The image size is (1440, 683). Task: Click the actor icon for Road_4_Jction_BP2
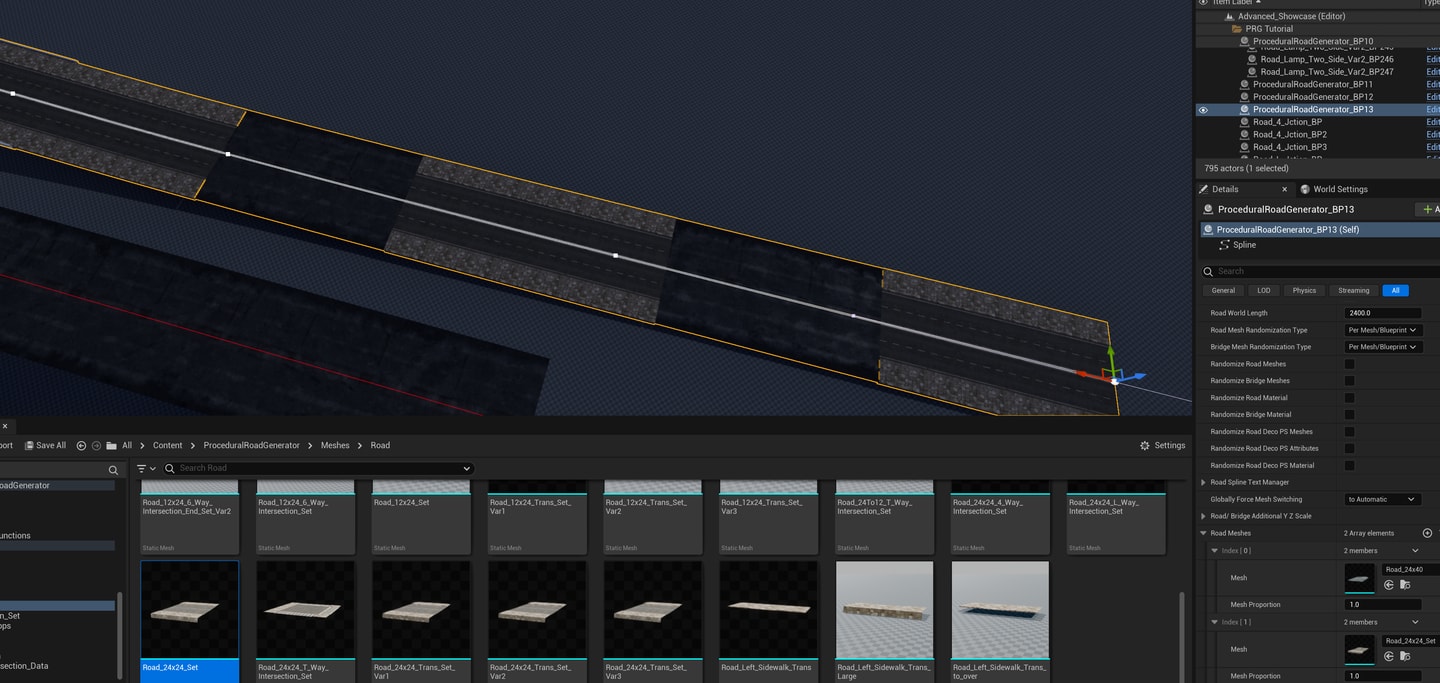[1245, 134]
